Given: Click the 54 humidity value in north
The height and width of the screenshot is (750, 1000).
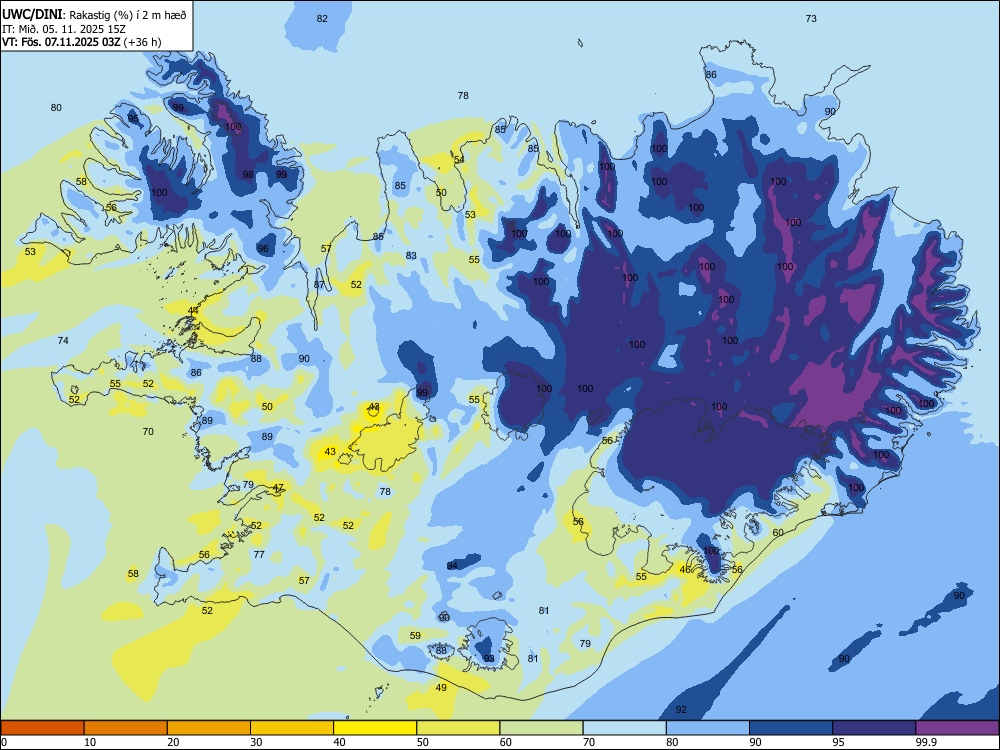Looking at the screenshot, I should [459, 159].
